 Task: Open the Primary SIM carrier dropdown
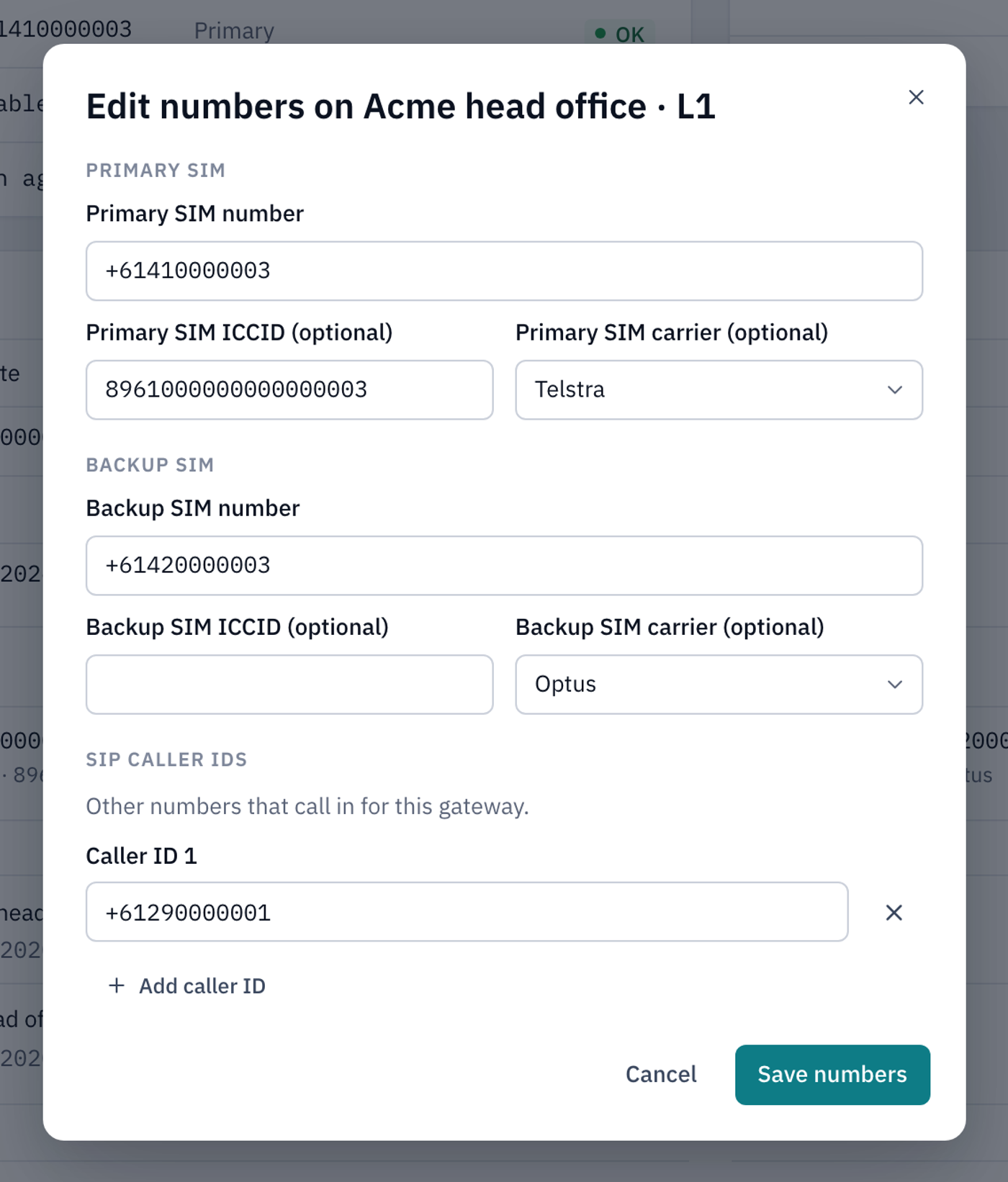(x=719, y=389)
